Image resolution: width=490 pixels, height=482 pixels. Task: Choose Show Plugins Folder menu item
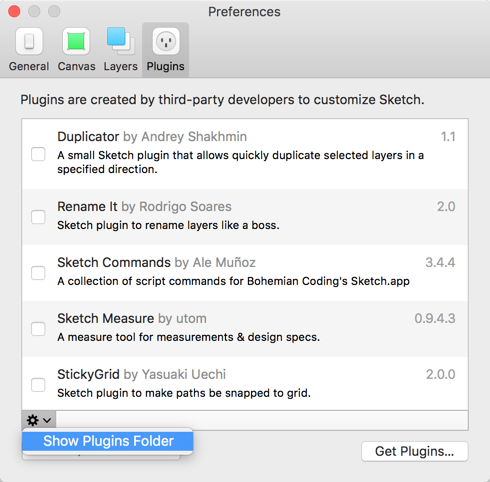coord(108,441)
